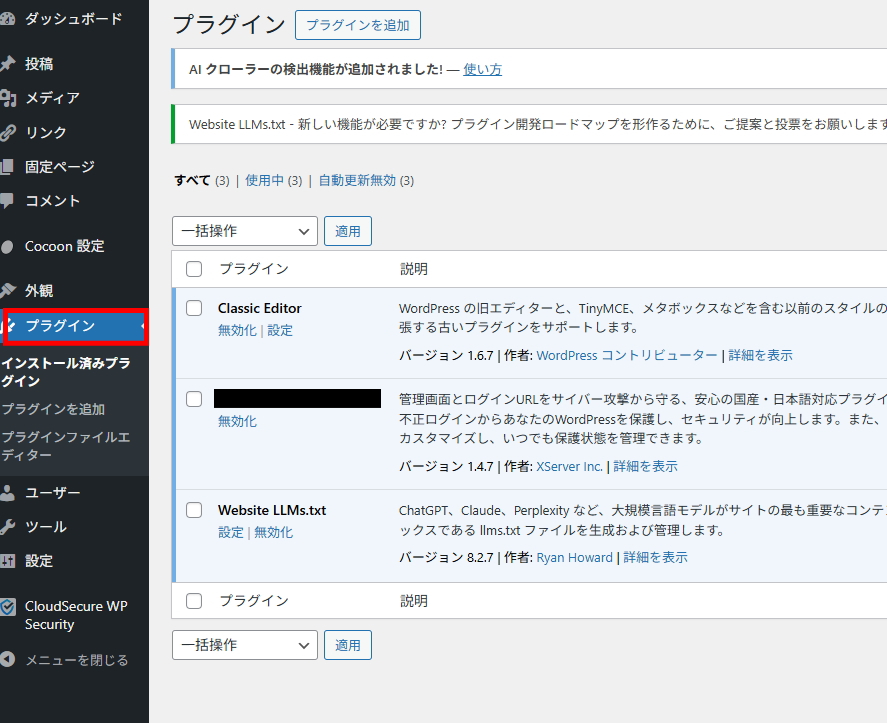
Task: Select Add Plugin in sidebar submenu
Action: 52,409
